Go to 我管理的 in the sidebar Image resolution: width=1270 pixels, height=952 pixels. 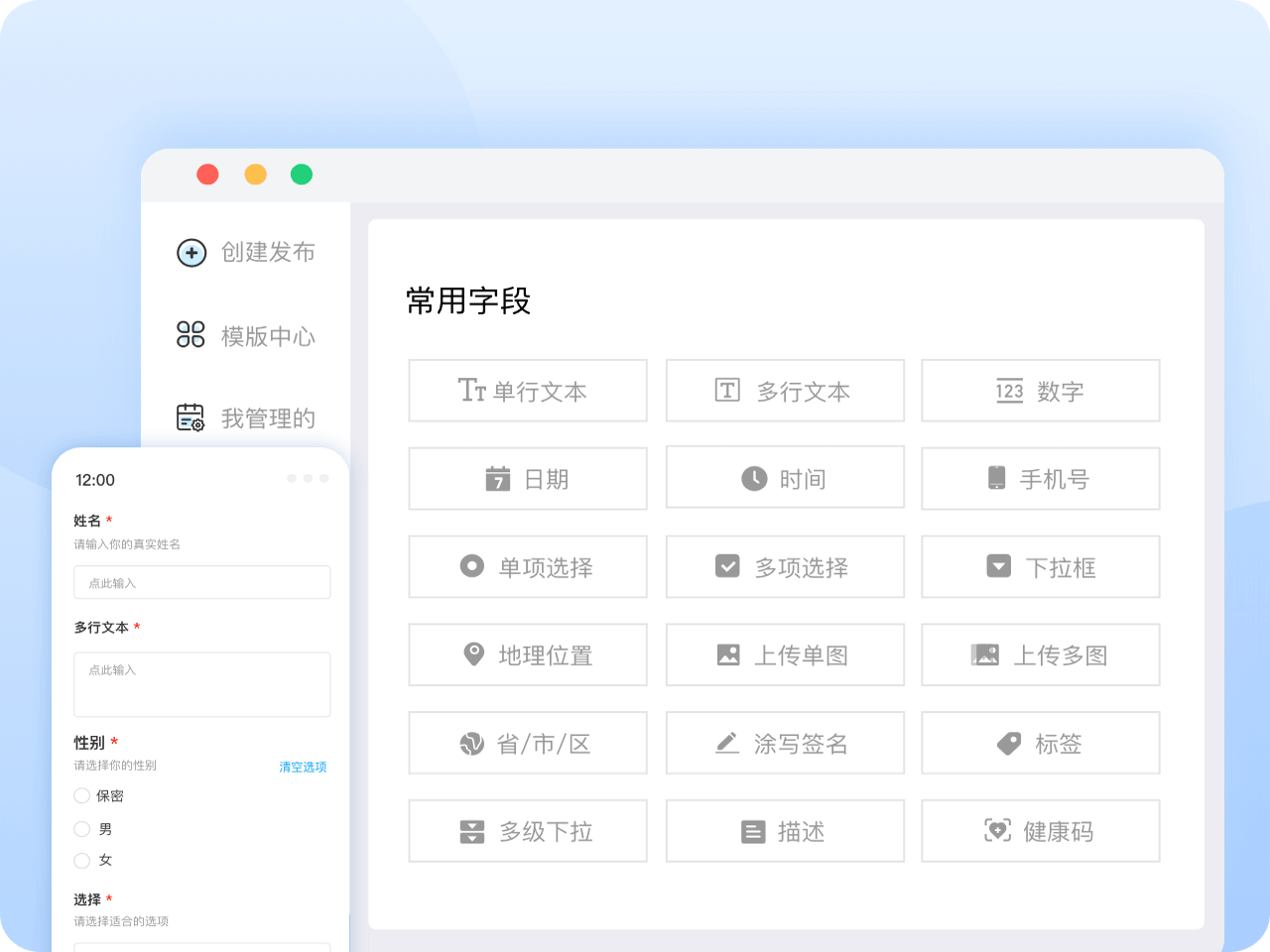(x=268, y=417)
